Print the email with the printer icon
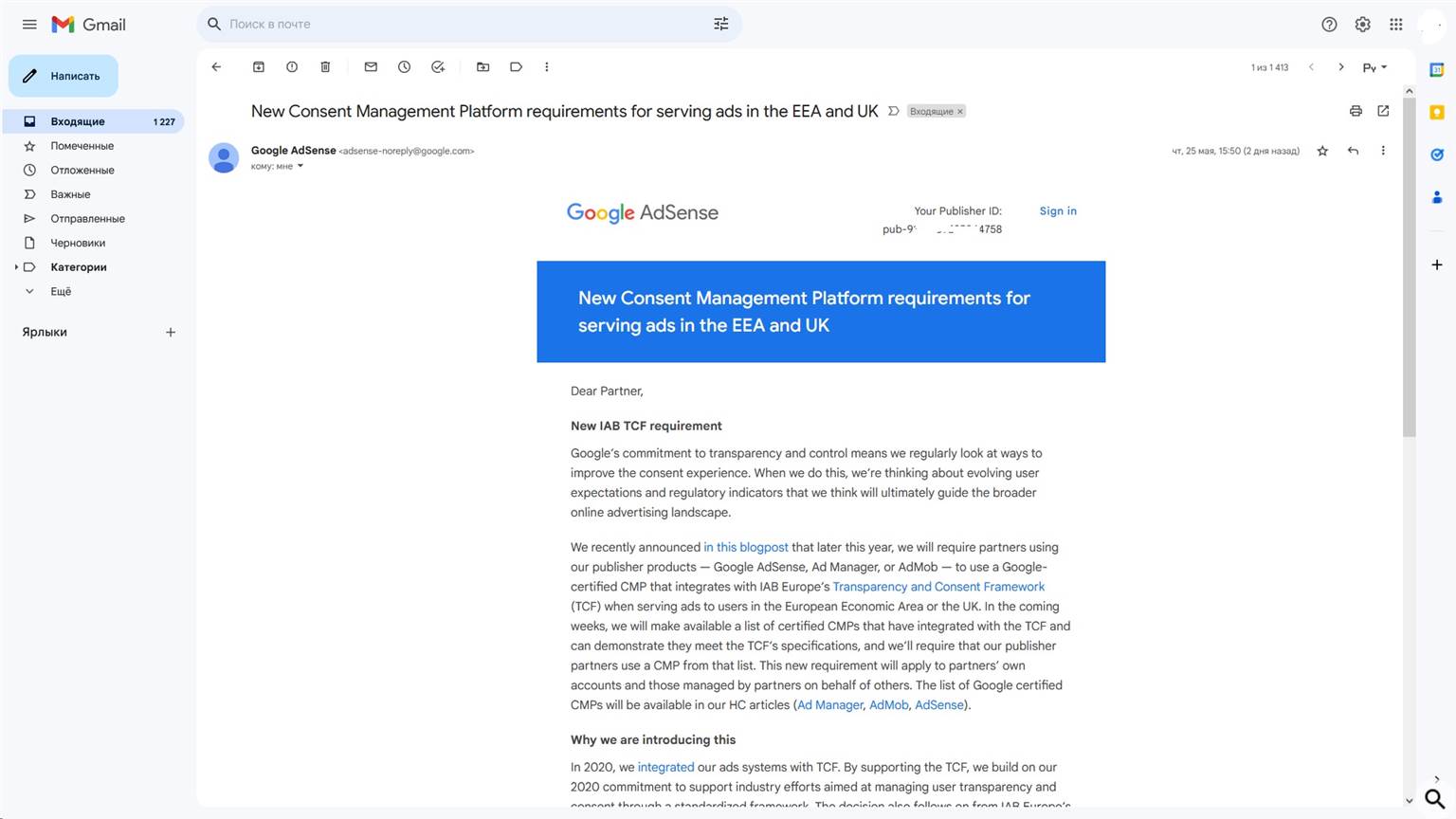 (1356, 111)
